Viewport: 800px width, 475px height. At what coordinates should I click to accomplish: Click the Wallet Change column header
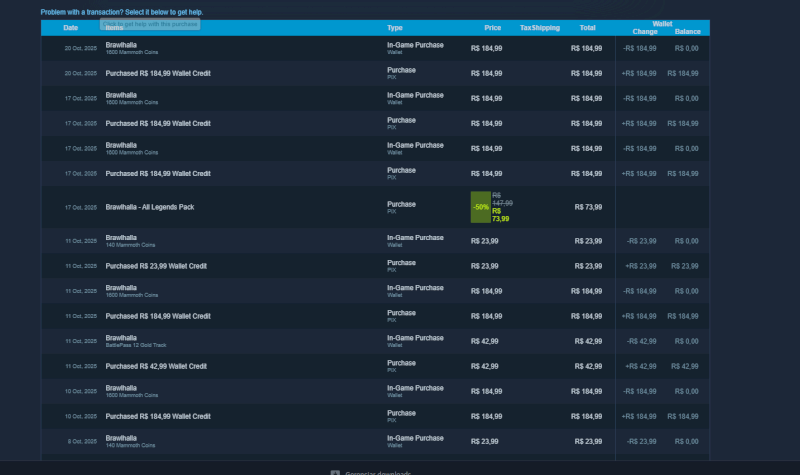645,31
